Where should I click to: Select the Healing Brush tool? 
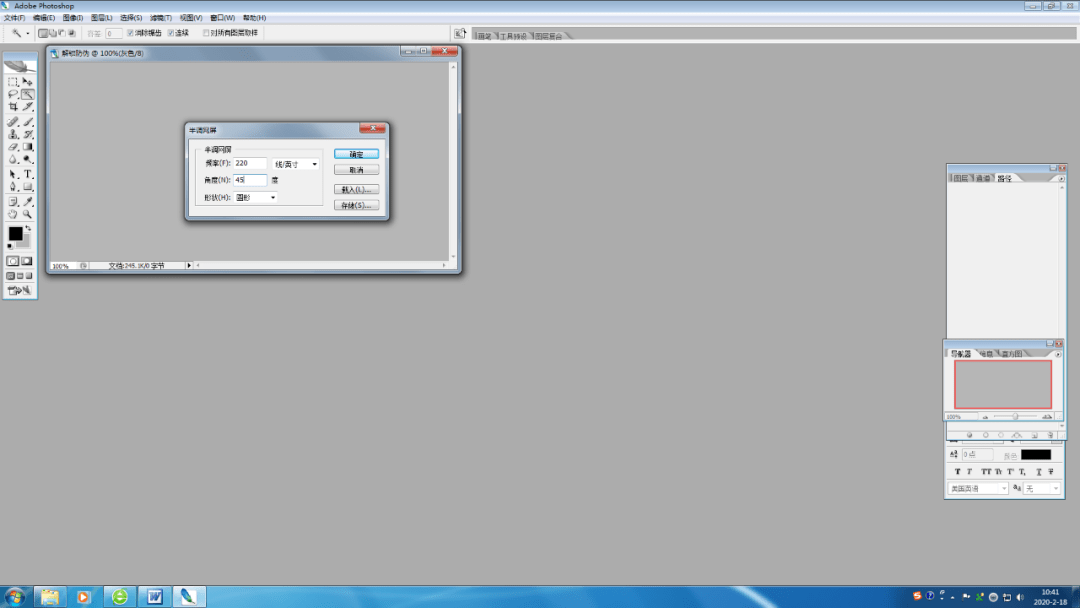pyautogui.click(x=13, y=122)
